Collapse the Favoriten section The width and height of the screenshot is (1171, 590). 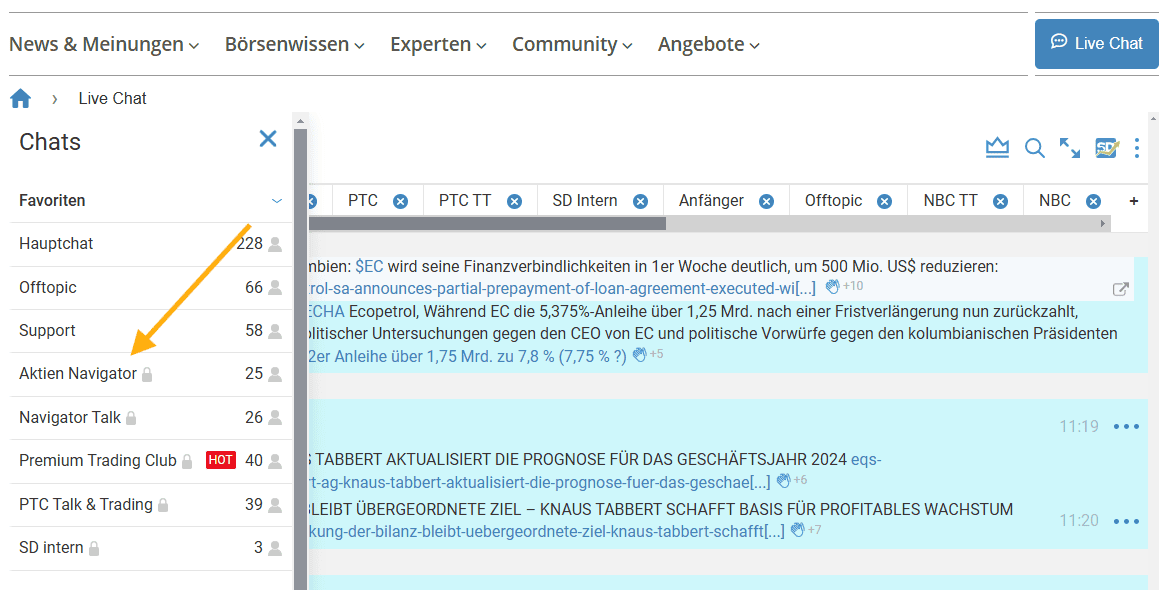tap(277, 201)
